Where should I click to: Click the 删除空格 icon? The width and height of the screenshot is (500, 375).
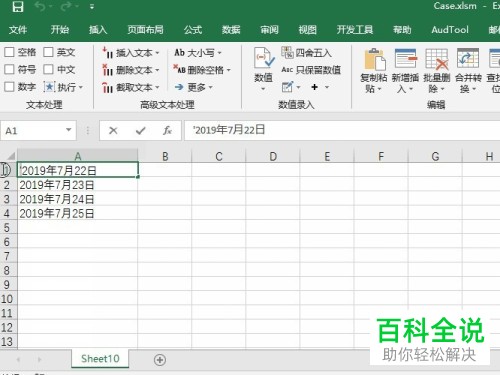pos(179,69)
